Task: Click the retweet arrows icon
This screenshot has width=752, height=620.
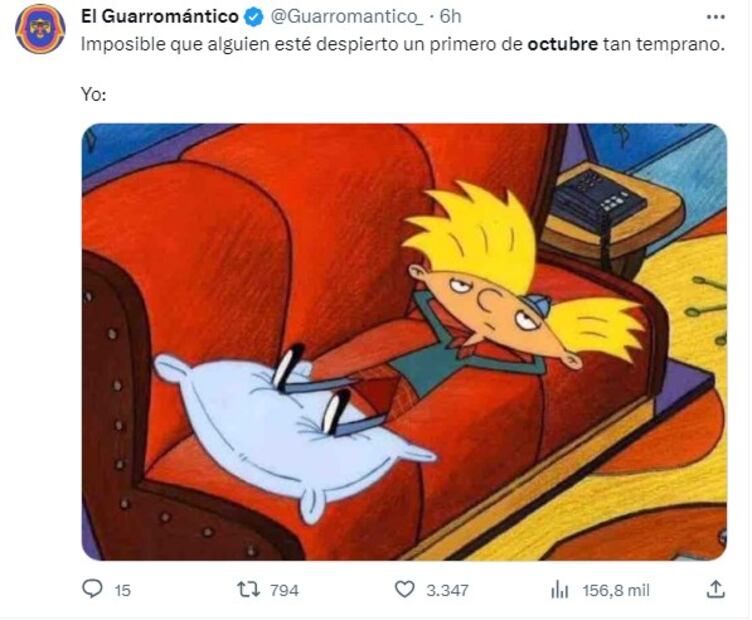Action: (249, 589)
